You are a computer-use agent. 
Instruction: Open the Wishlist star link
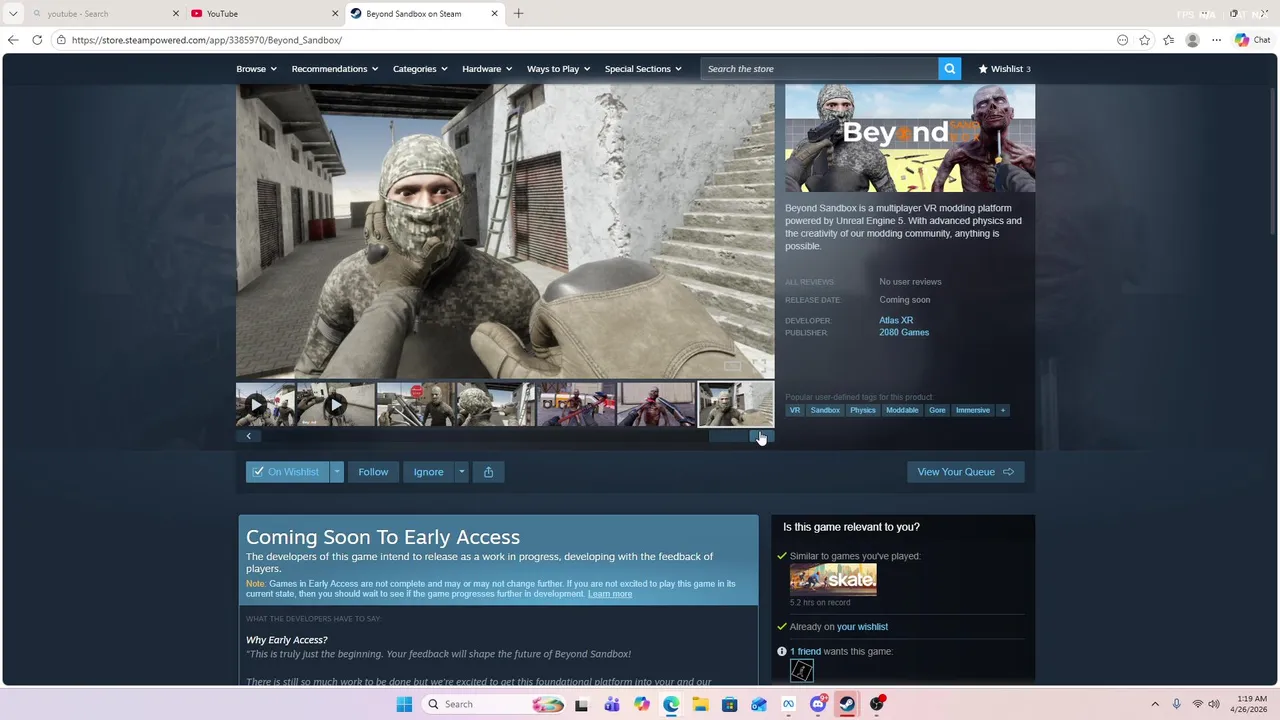tap(1004, 69)
